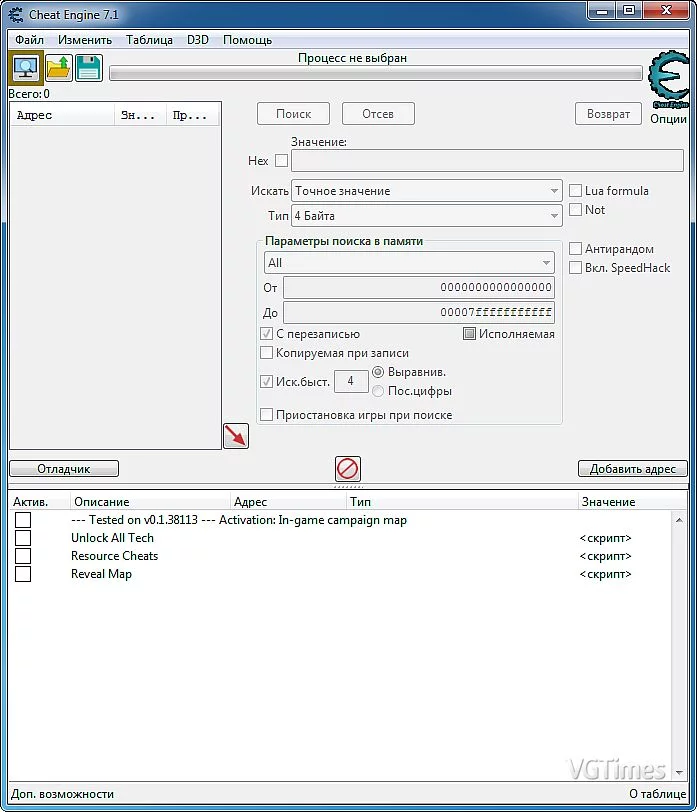Click the red clear address list icon

click(347, 469)
